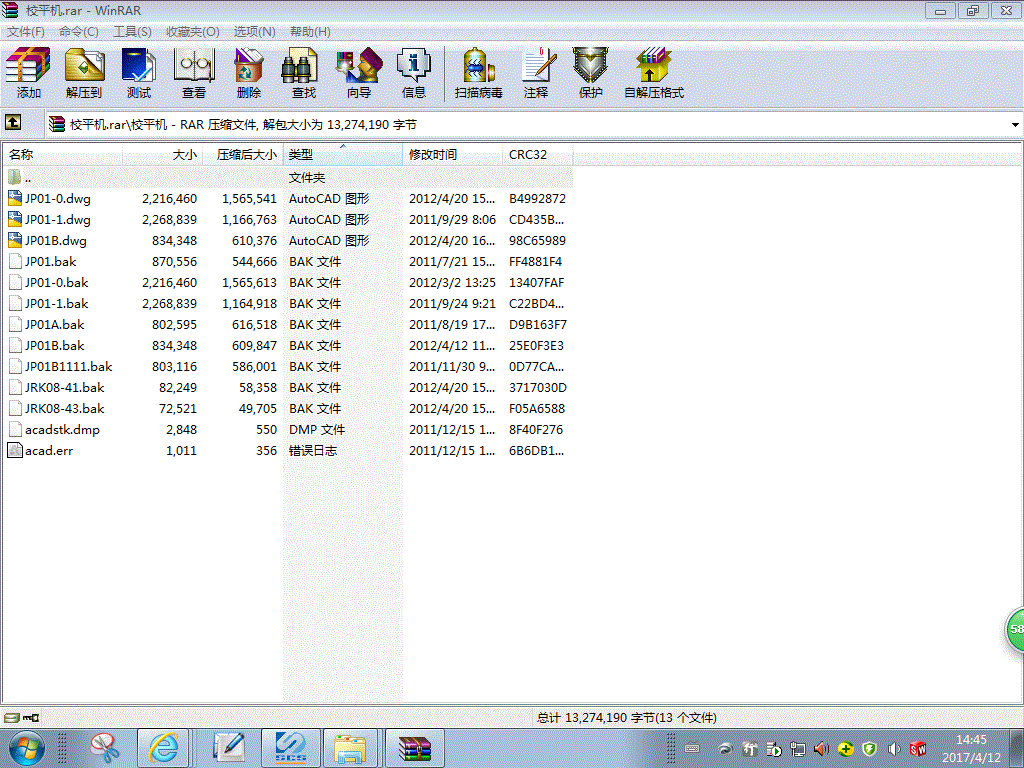
Task: Click the 添加 (Add) toolbar icon
Action: (28, 73)
